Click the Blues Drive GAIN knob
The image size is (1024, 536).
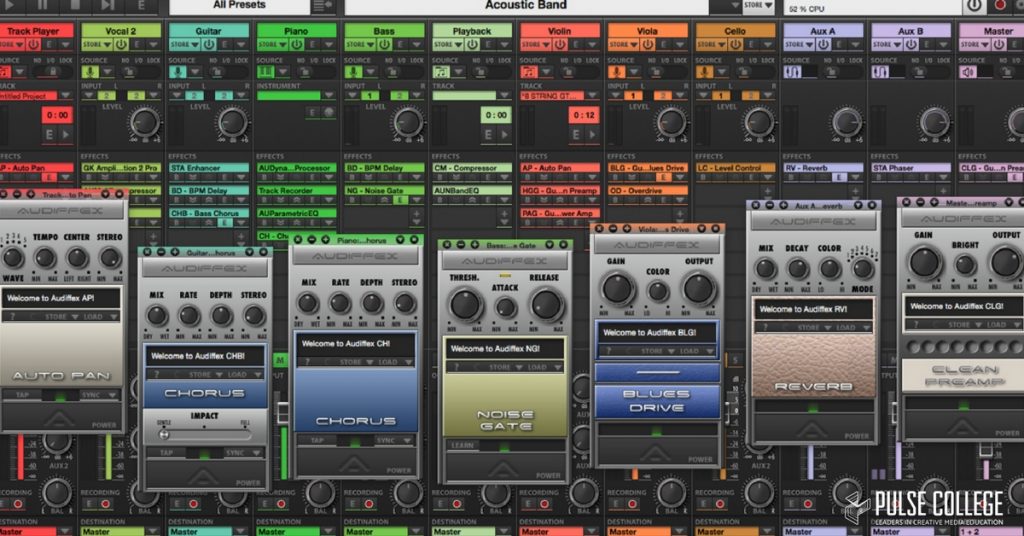(617, 289)
